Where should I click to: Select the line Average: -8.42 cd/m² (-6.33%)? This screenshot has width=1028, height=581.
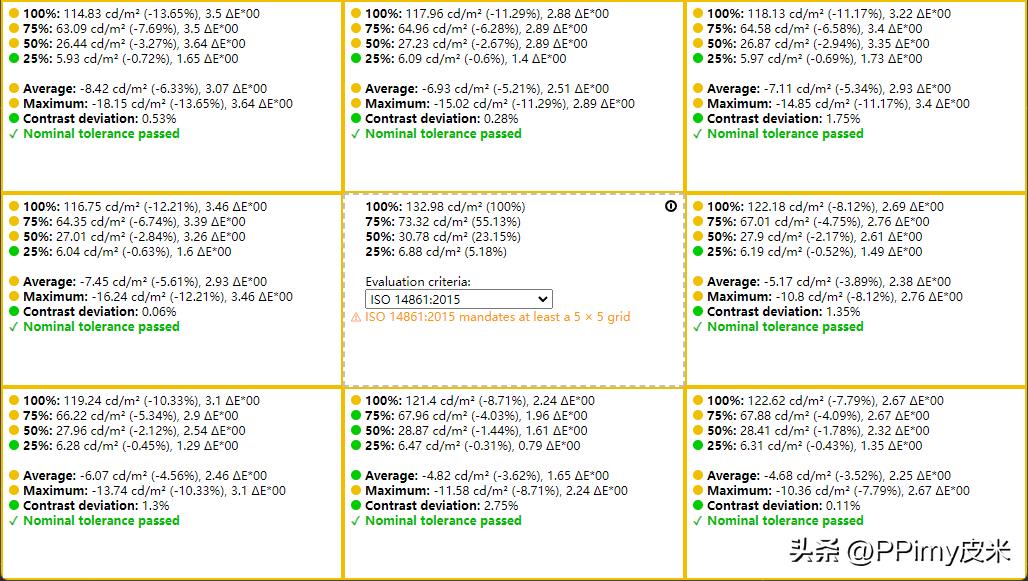[x=145, y=89]
